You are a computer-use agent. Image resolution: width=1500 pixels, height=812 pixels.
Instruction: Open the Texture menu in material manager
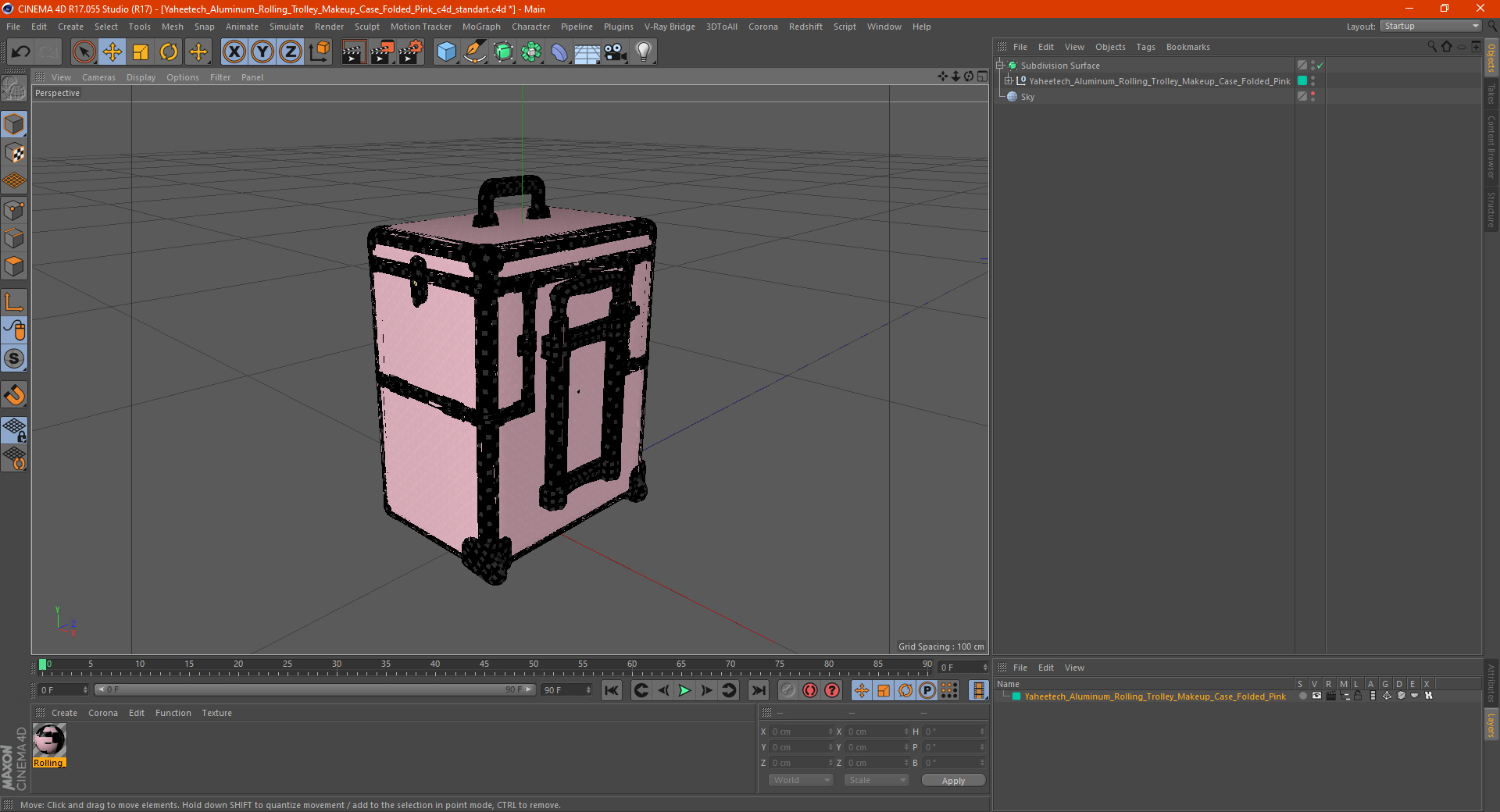[216, 713]
